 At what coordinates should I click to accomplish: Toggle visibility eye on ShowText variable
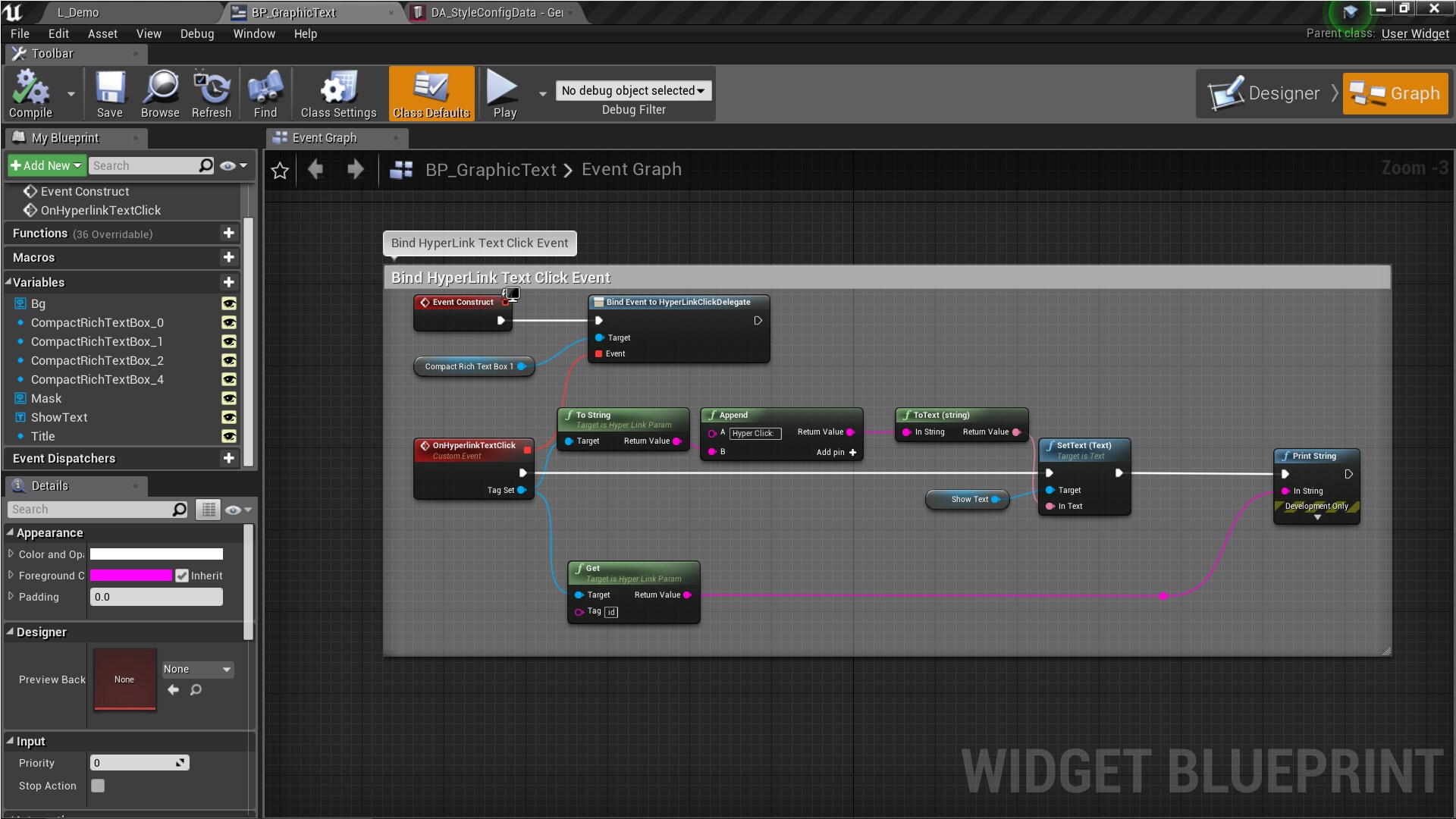pyautogui.click(x=229, y=417)
